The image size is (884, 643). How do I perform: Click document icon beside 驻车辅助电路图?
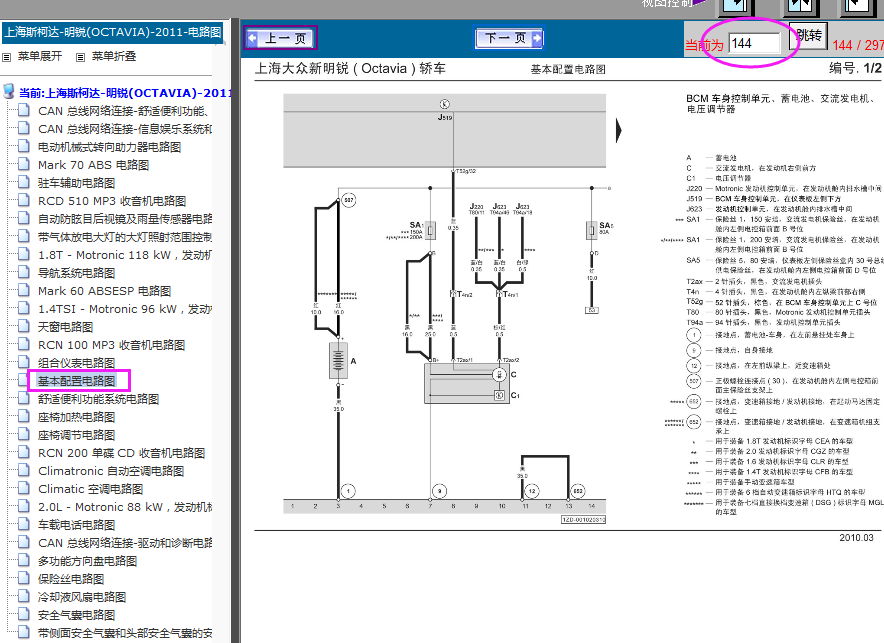pos(24,183)
